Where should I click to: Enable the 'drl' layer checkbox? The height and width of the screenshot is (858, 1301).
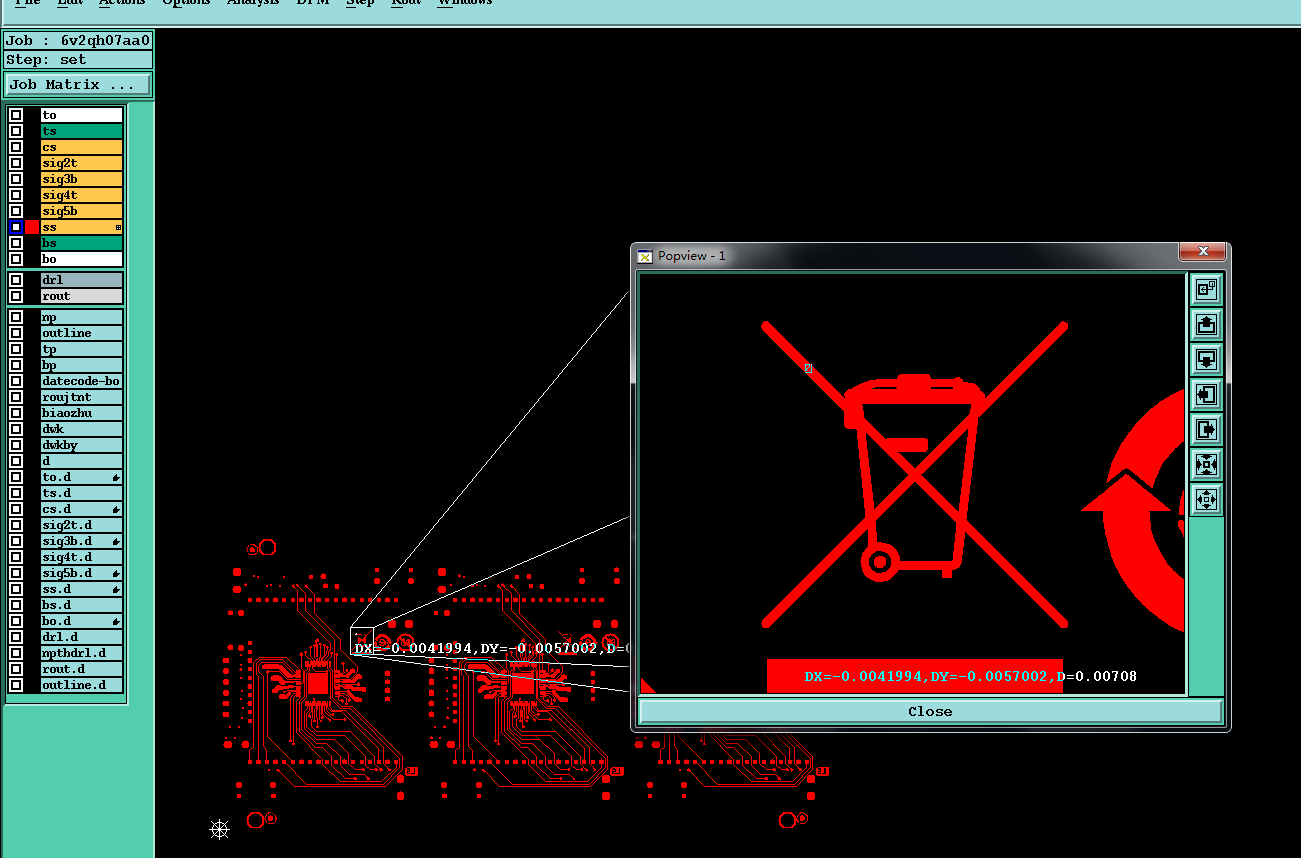[16, 280]
